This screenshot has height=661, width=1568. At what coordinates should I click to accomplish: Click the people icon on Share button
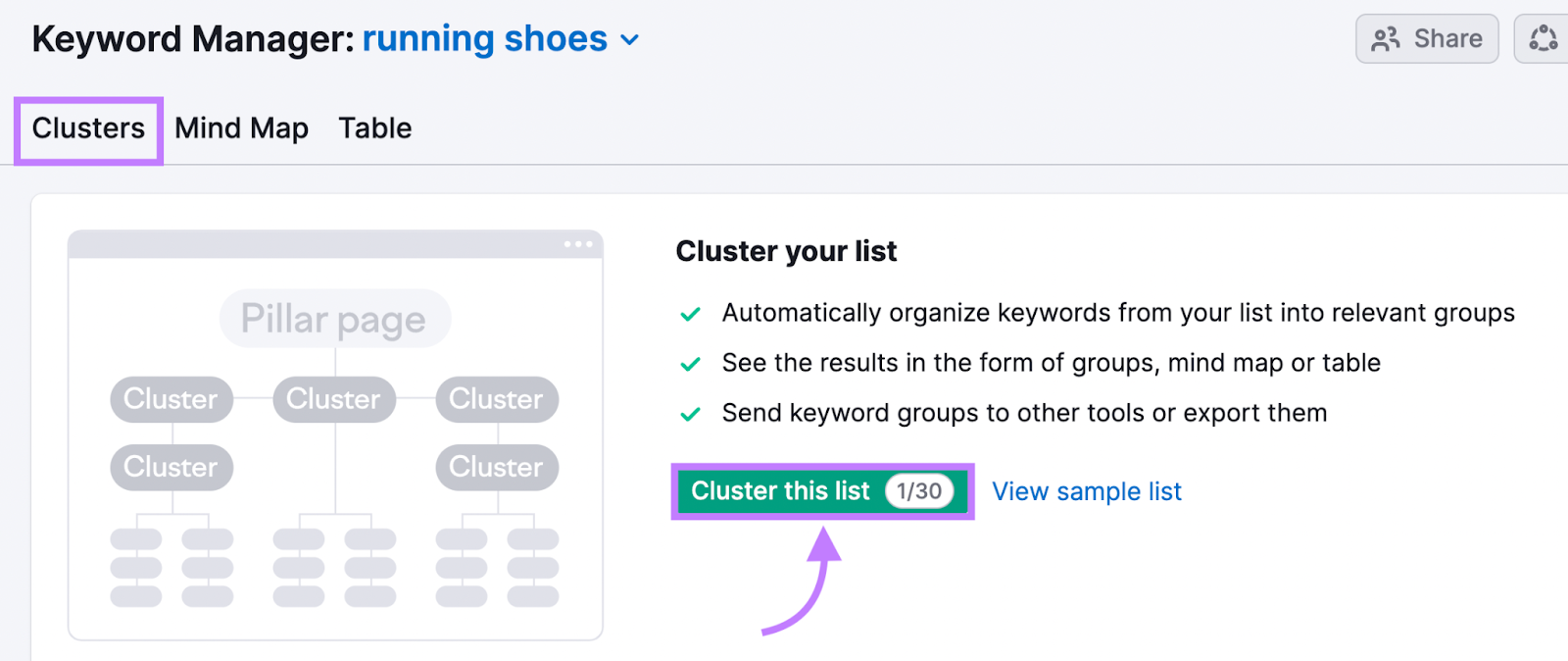click(1386, 39)
